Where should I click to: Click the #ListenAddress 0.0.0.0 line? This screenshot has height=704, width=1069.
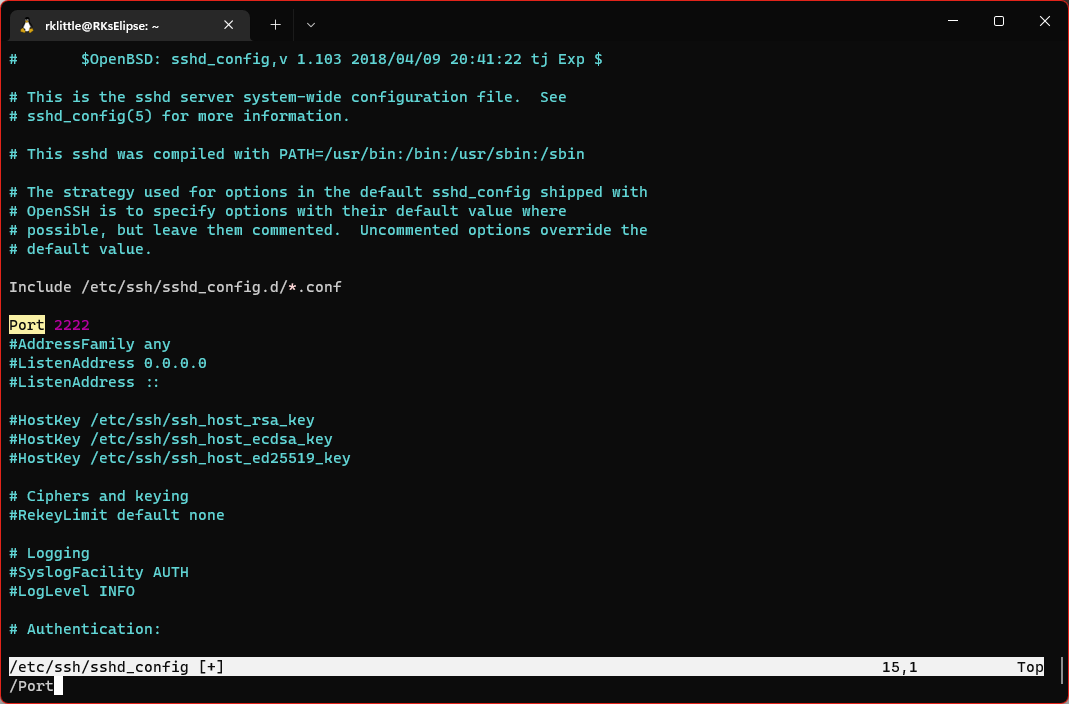click(108, 363)
